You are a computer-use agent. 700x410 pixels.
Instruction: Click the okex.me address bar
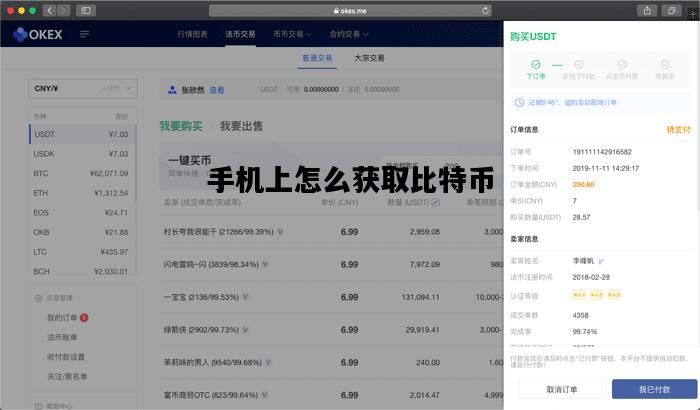[350, 11]
